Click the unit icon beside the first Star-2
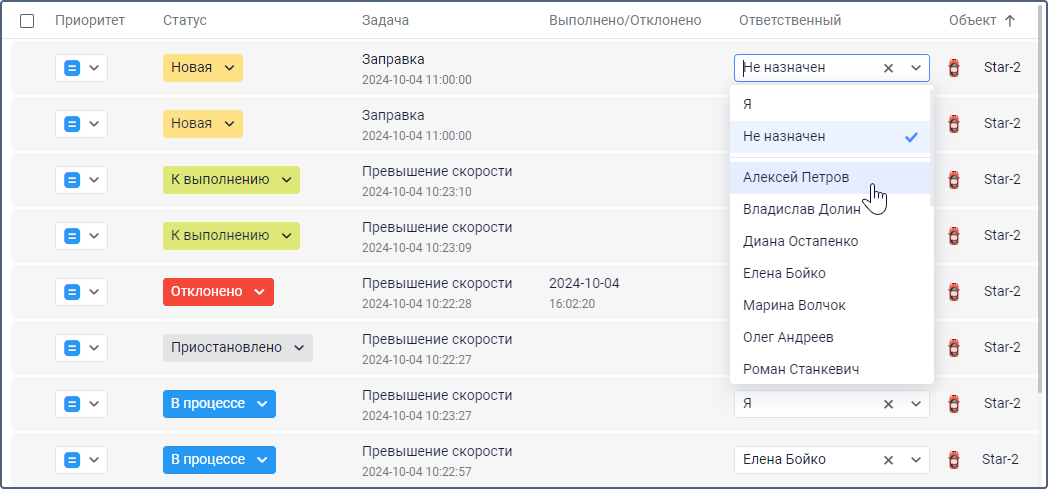Screen dimensions: 1048x489 tap(953, 68)
